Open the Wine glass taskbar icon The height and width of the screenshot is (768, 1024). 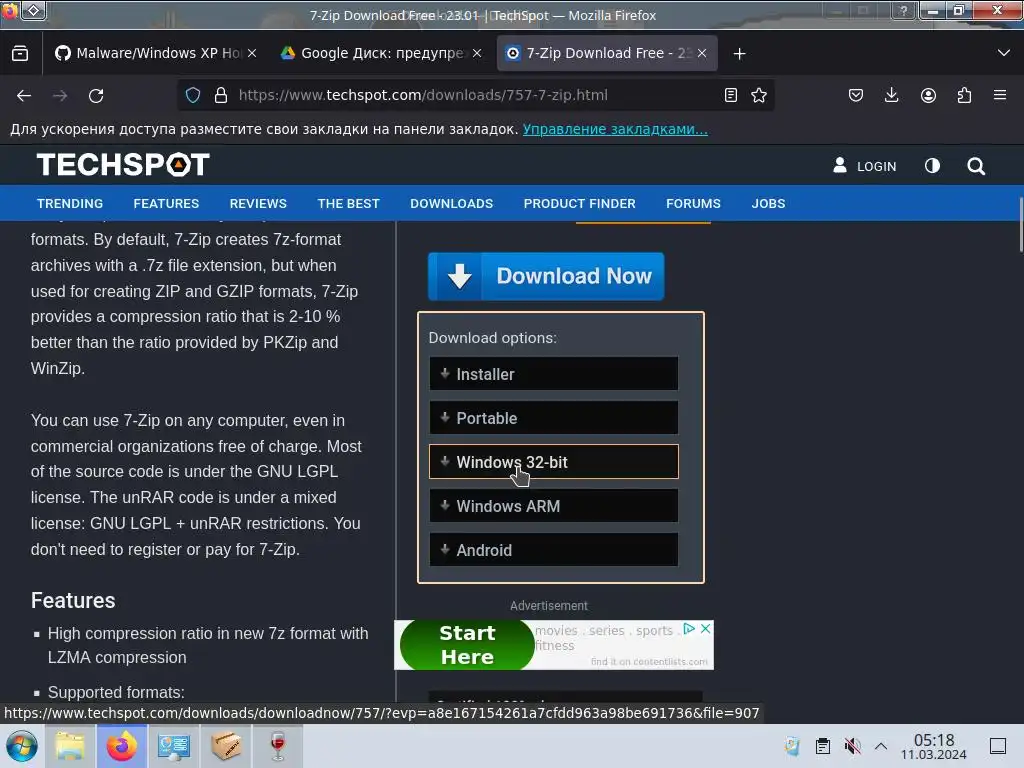(278, 746)
